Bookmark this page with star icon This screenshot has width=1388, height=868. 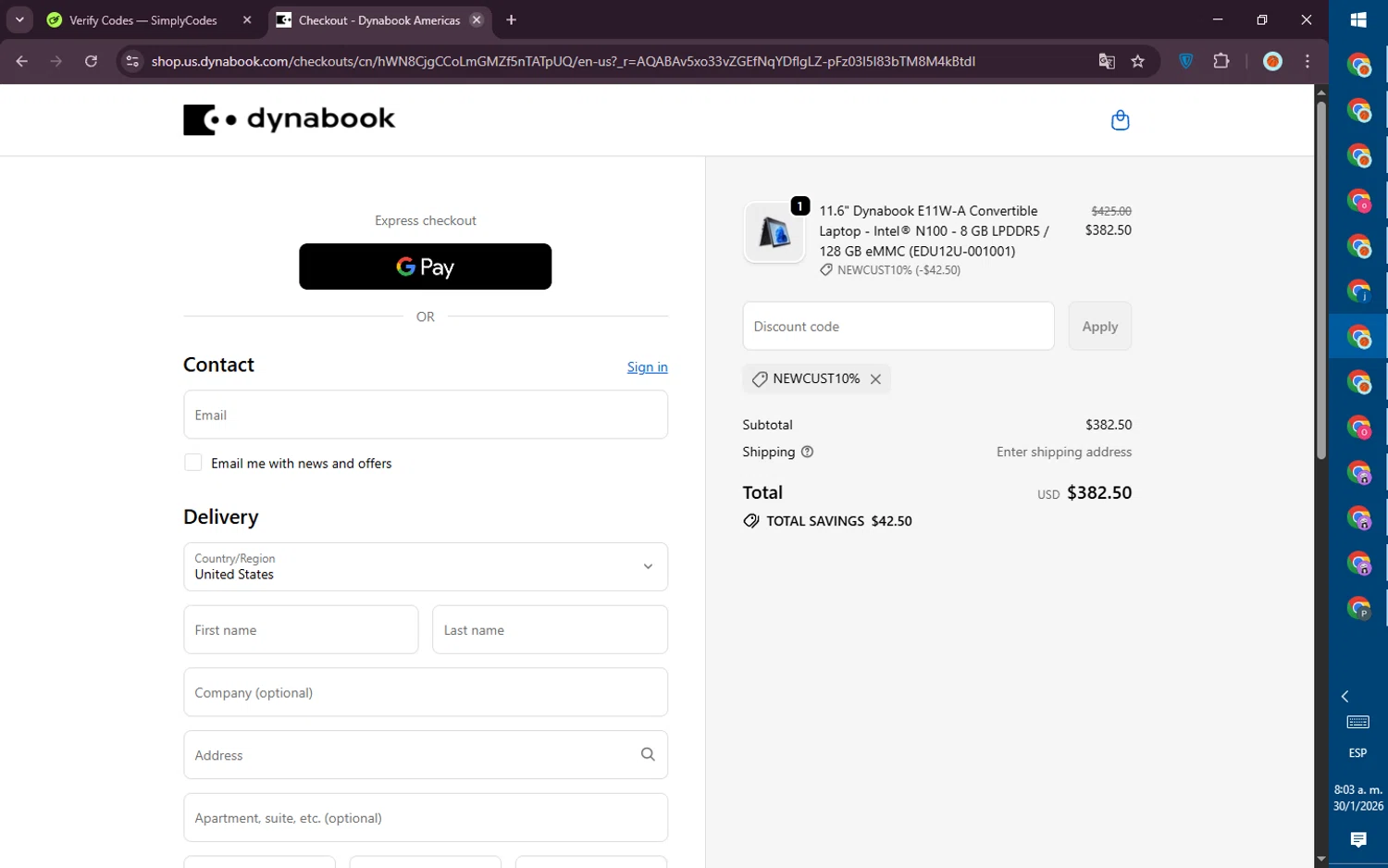click(1138, 61)
